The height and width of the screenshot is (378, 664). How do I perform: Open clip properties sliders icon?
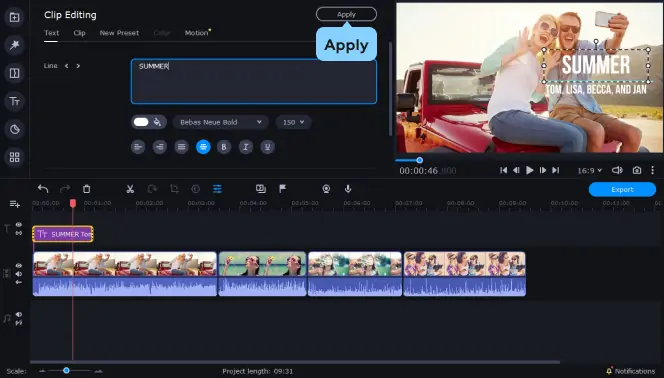pyautogui.click(x=217, y=189)
